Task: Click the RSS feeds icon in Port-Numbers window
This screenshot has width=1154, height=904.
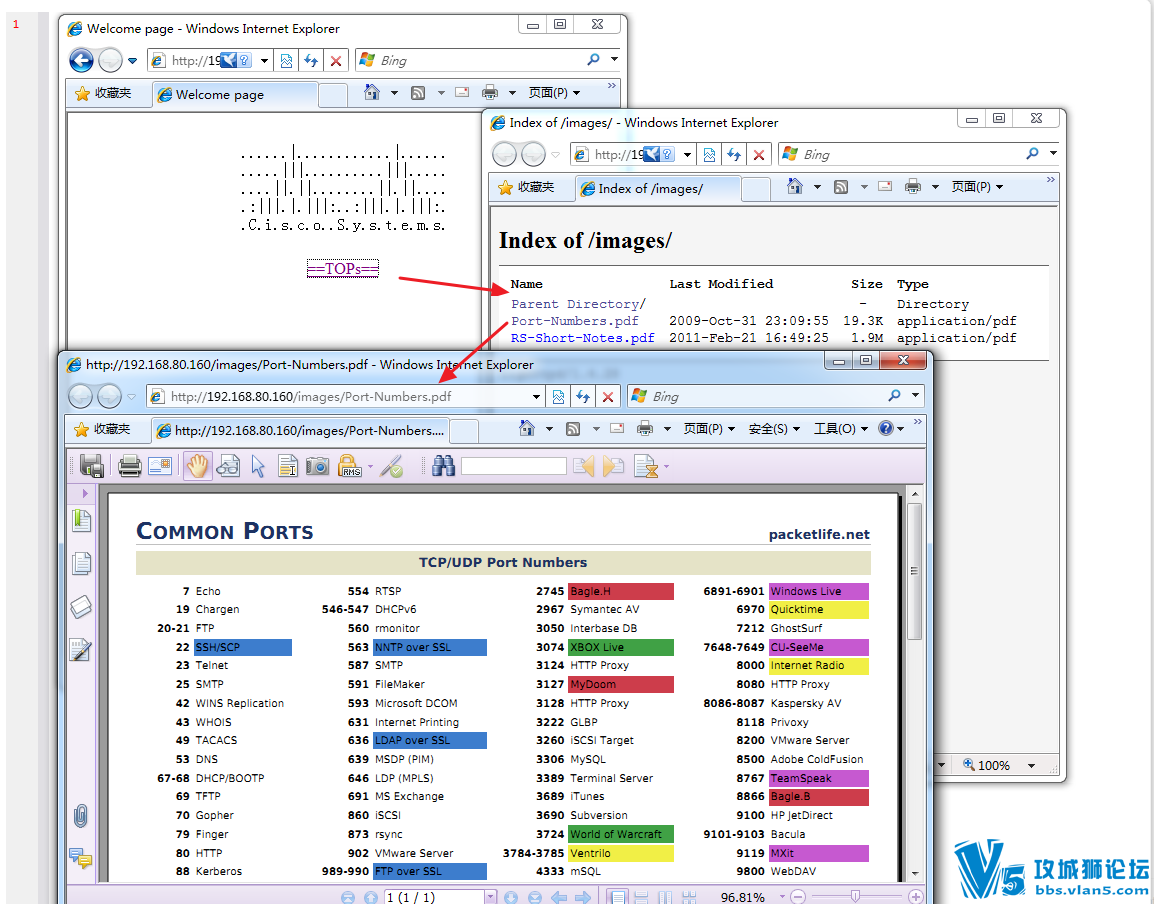Action: point(573,428)
